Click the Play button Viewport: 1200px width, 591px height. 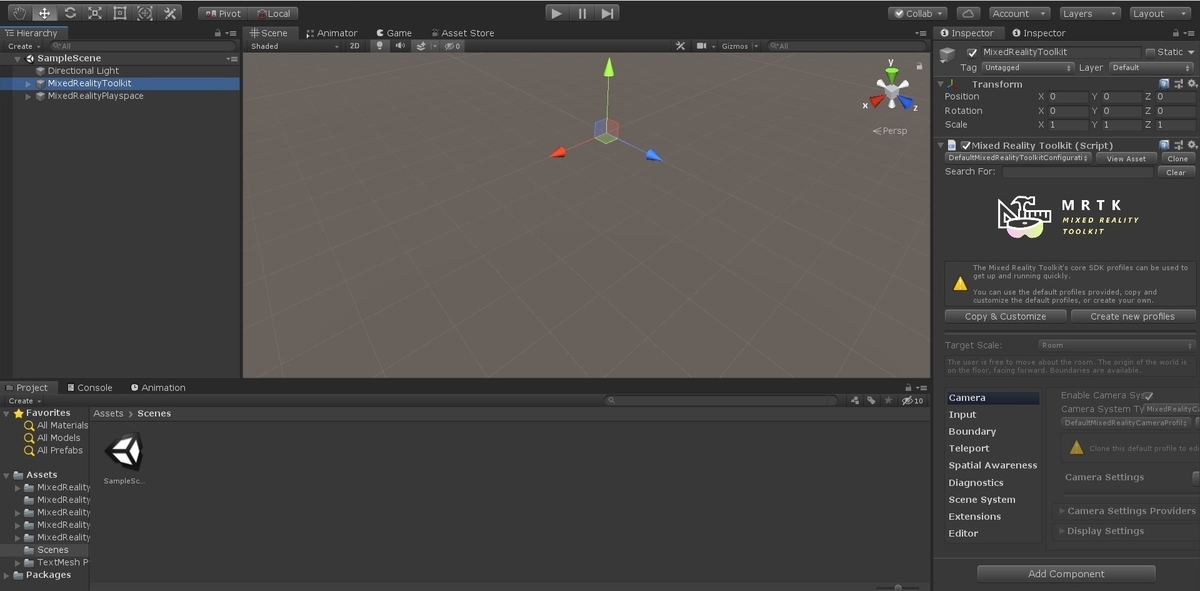557,13
